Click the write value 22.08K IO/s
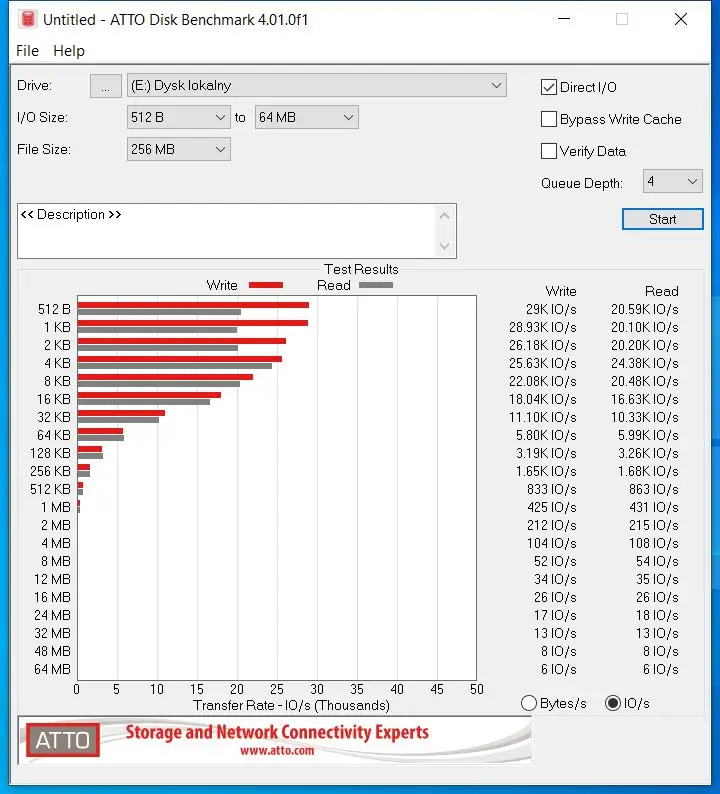720x794 pixels. click(542, 381)
